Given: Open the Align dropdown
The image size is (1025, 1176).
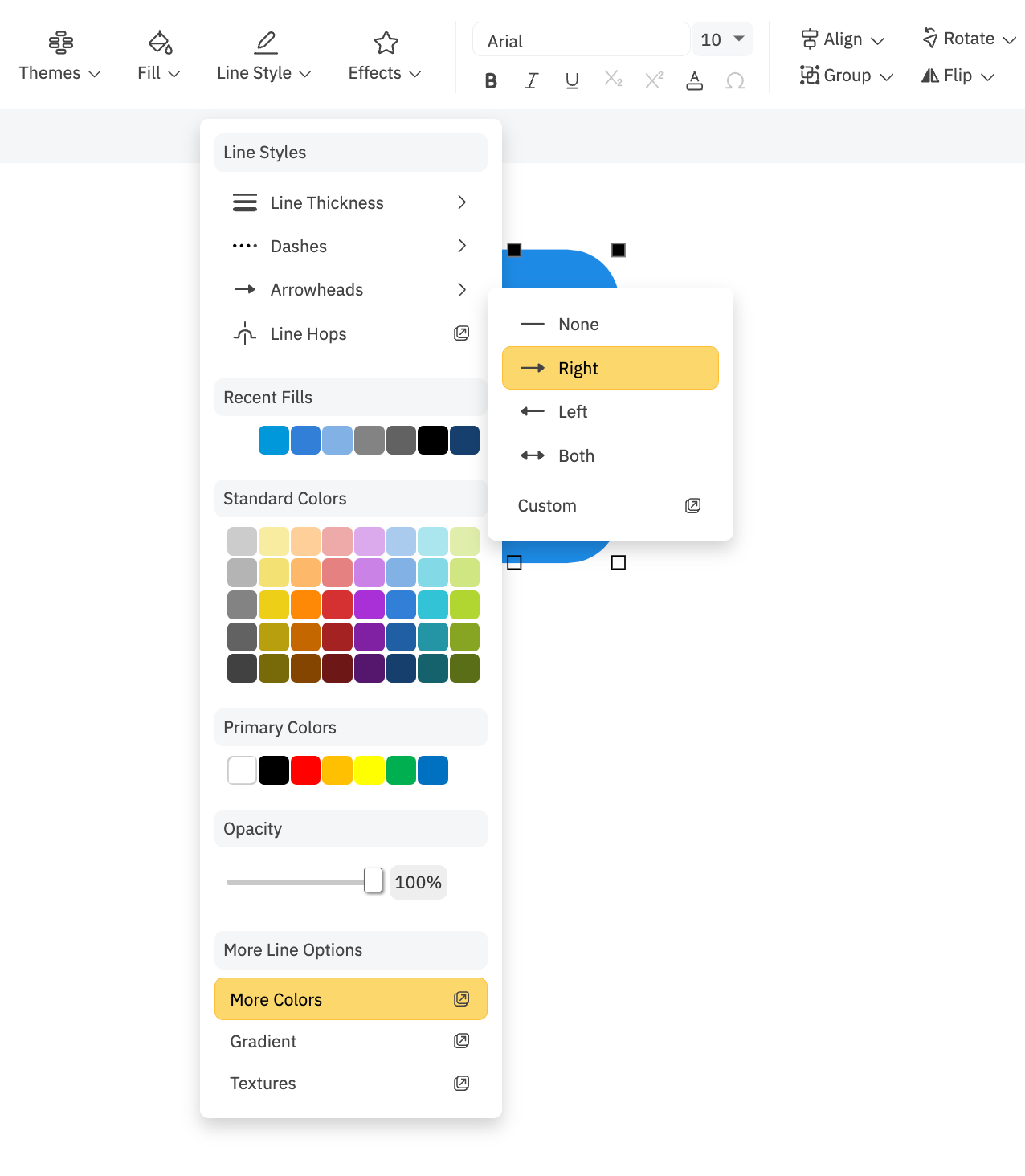Looking at the screenshot, I should click(x=843, y=39).
